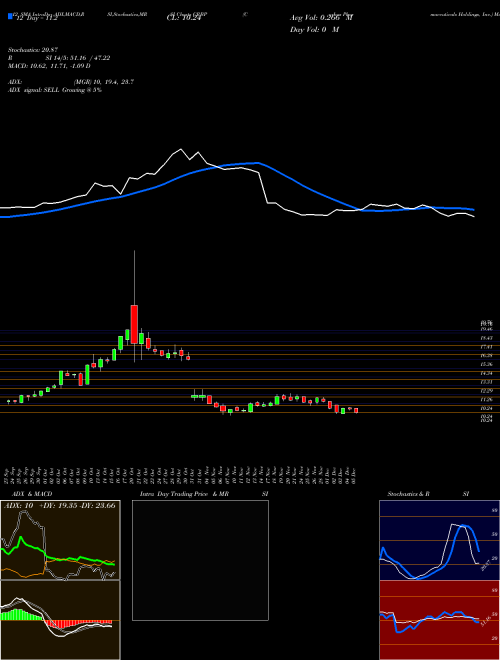Click the ADX (MGR) 10, 19.4, 23.7 line
The width and height of the screenshot is (500, 660).
71,82
